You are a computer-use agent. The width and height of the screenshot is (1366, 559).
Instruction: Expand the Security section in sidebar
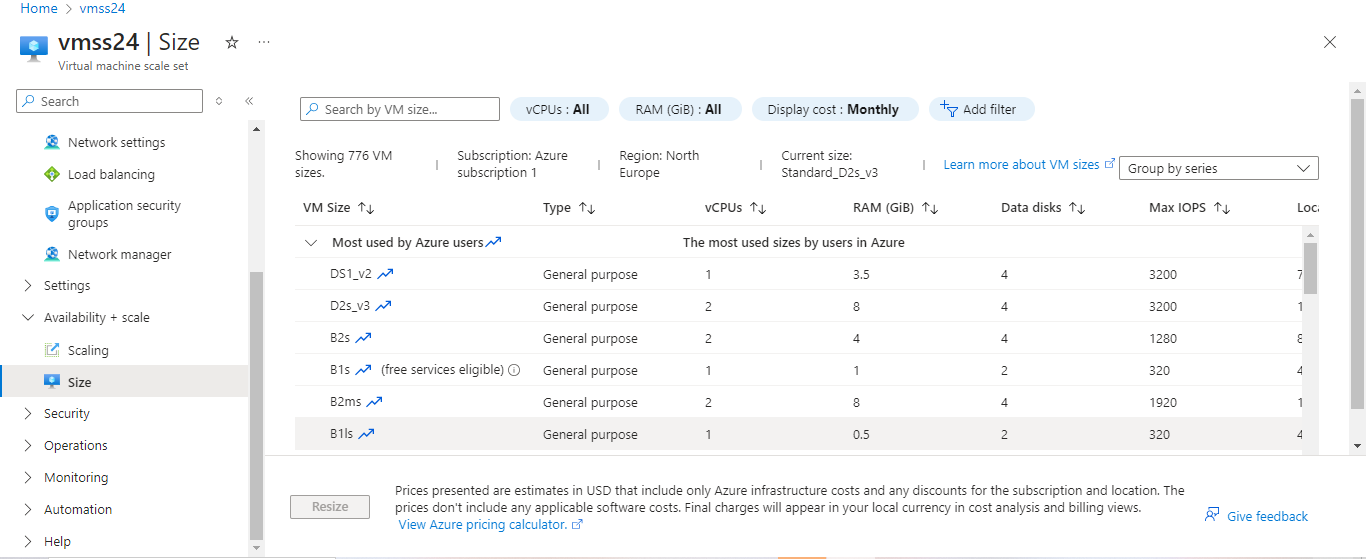point(27,413)
